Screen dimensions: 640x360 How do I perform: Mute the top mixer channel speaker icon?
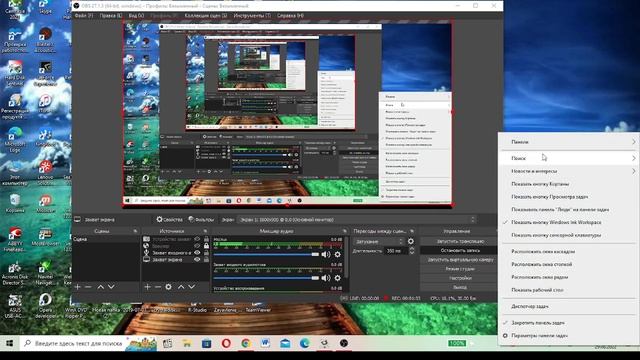pyautogui.click(x=326, y=254)
